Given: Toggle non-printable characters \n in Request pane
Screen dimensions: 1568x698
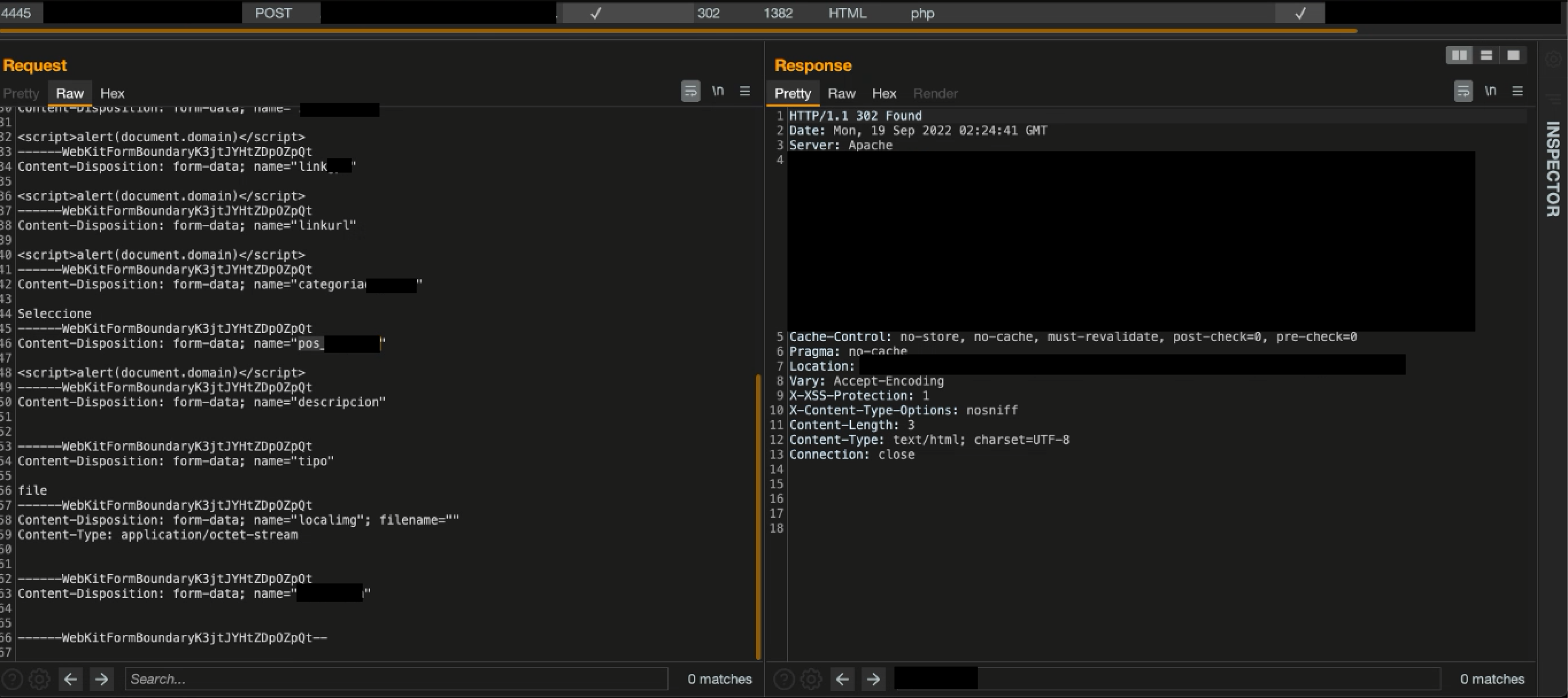Looking at the screenshot, I should 719,91.
